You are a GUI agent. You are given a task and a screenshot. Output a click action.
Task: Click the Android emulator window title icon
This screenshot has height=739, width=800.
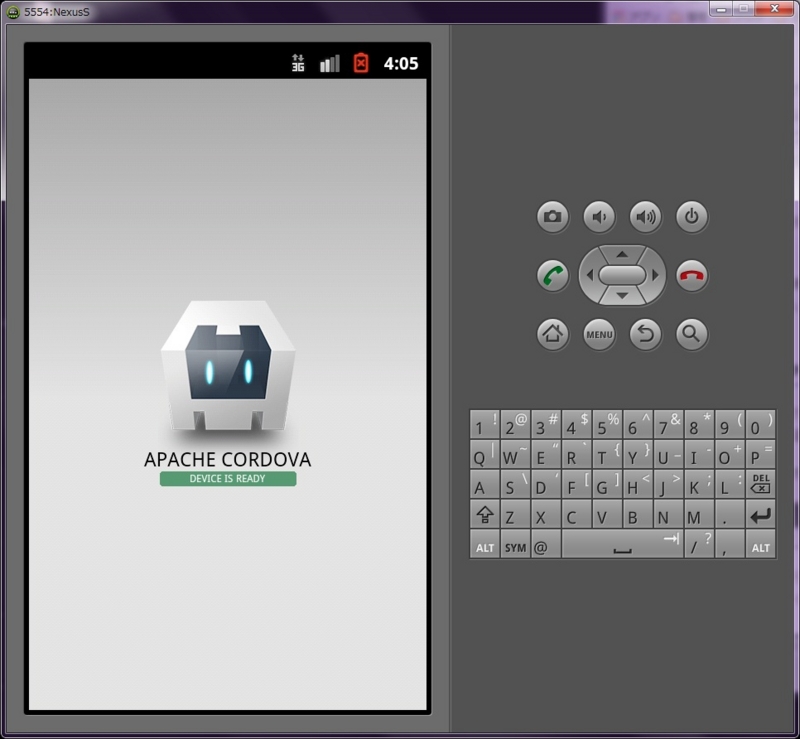click(13, 12)
